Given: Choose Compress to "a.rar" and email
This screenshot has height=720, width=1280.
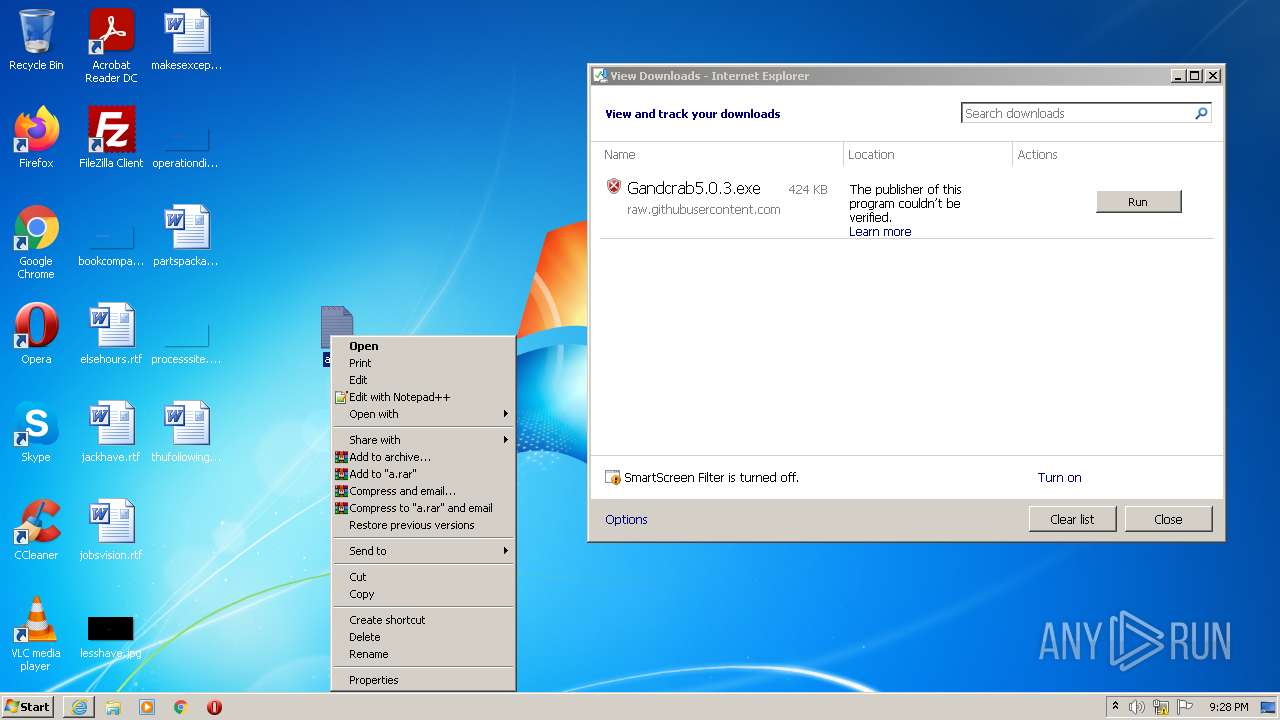Looking at the screenshot, I should point(423,508).
